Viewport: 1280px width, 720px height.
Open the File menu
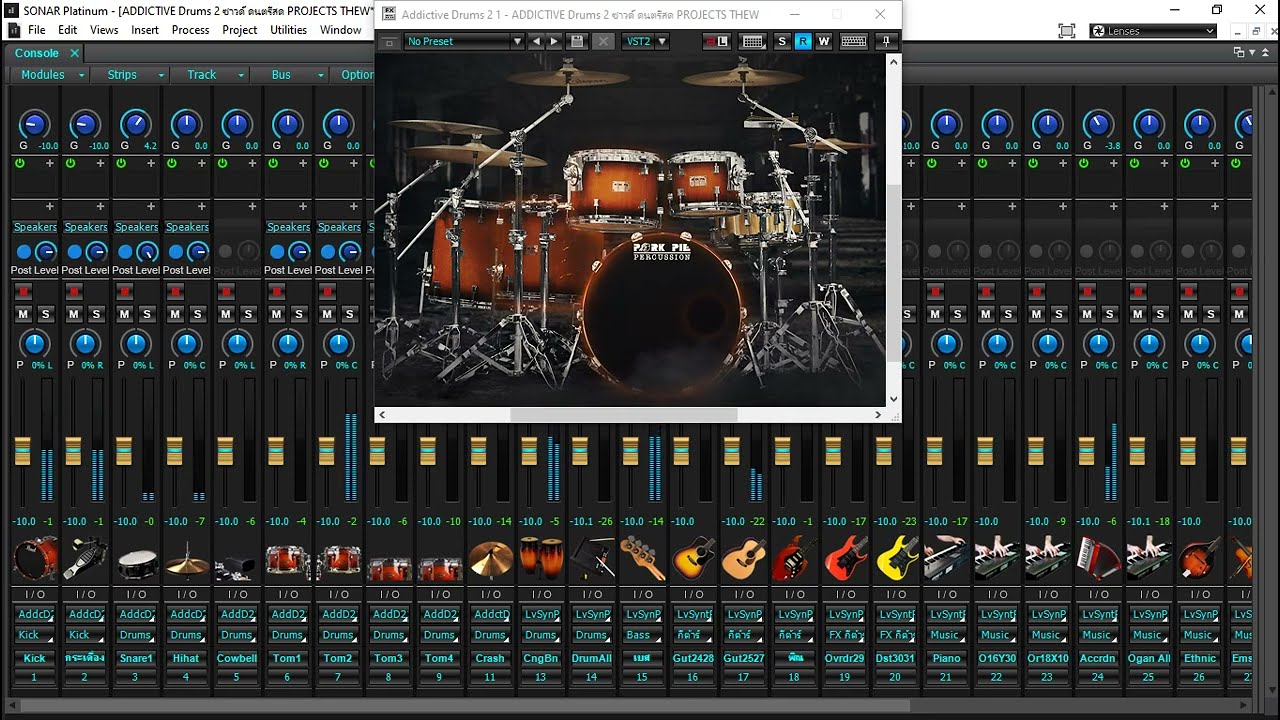[x=37, y=30]
